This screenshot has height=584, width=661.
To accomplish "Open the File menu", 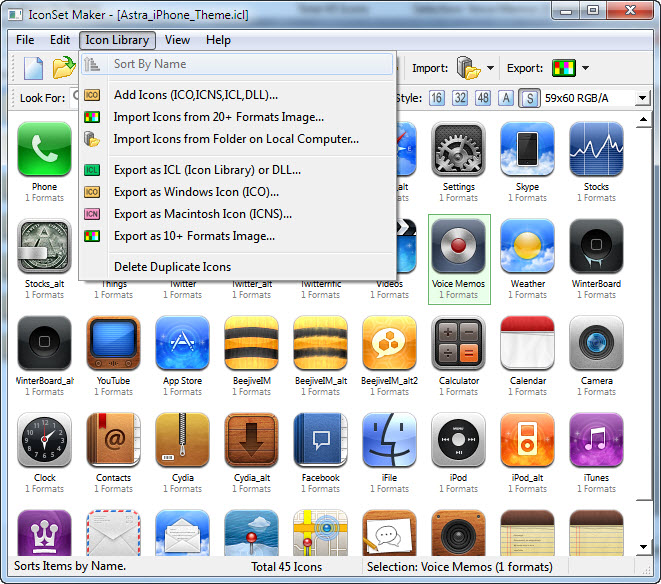I will (x=25, y=40).
